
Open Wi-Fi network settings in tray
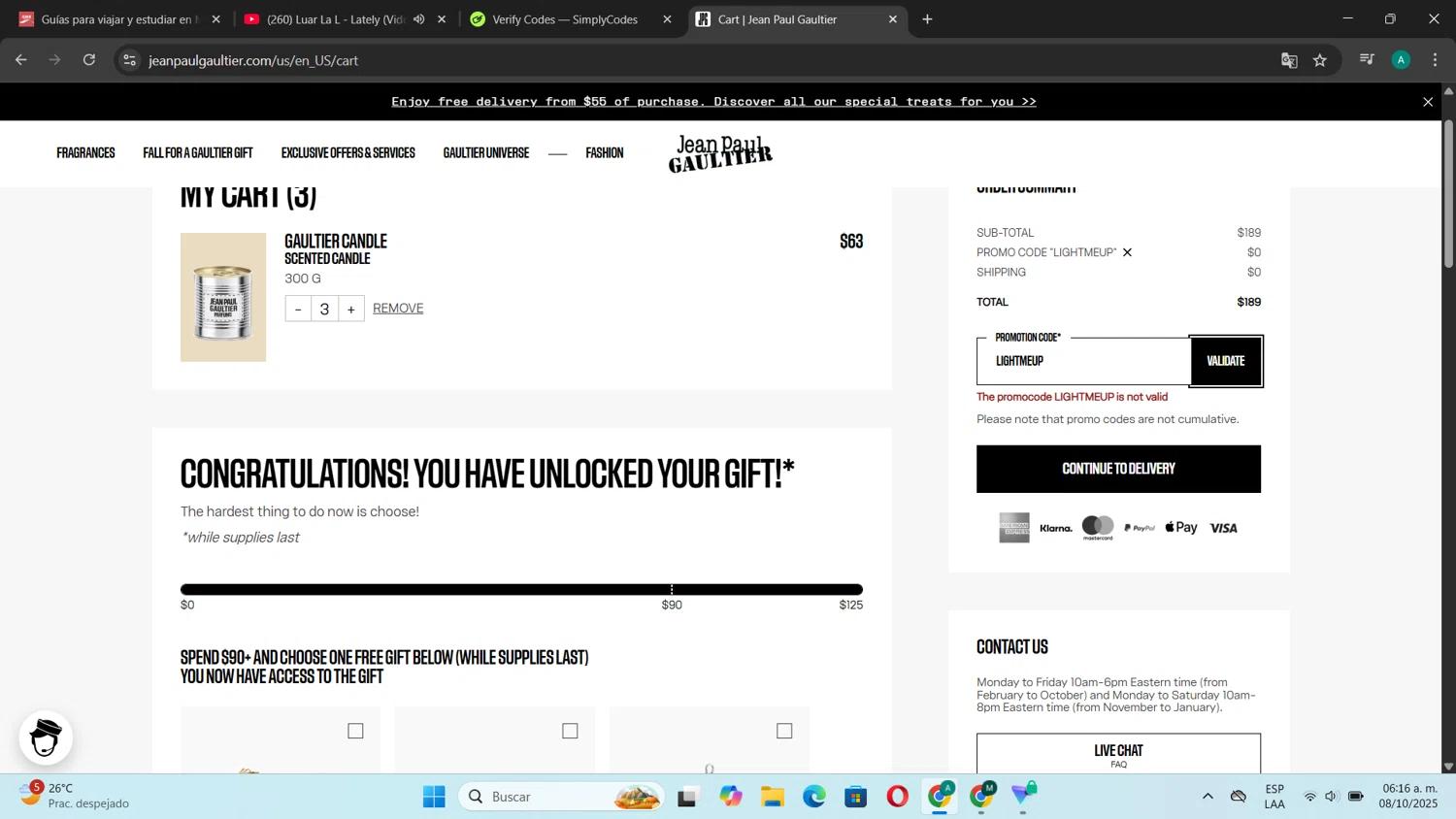1309,797
